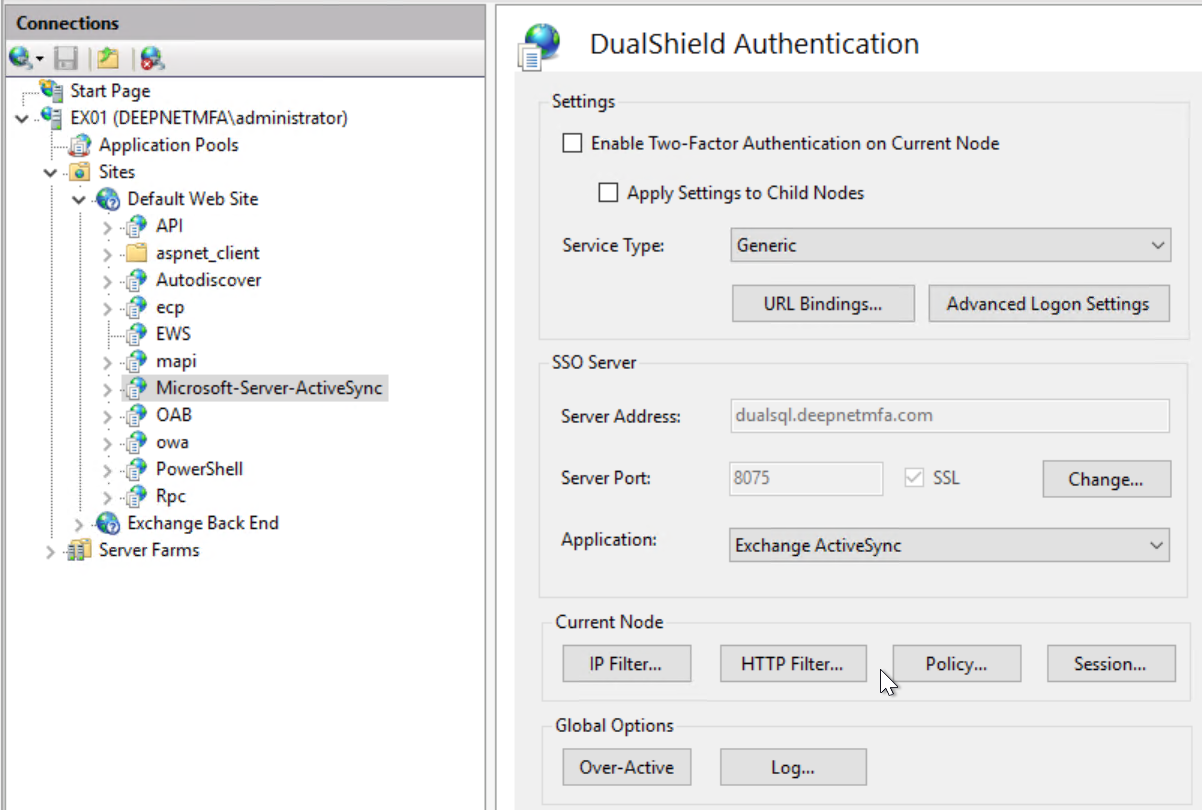Open the HTTP Filter settings
Image resolution: width=1202 pixels, height=810 pixels.
pos(792,664)
